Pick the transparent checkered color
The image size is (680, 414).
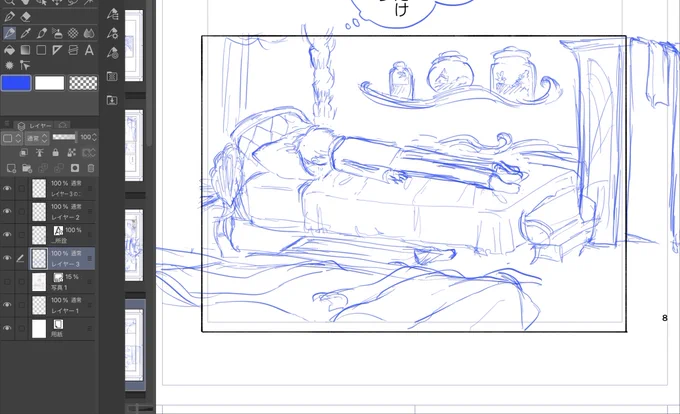[83, 83]
